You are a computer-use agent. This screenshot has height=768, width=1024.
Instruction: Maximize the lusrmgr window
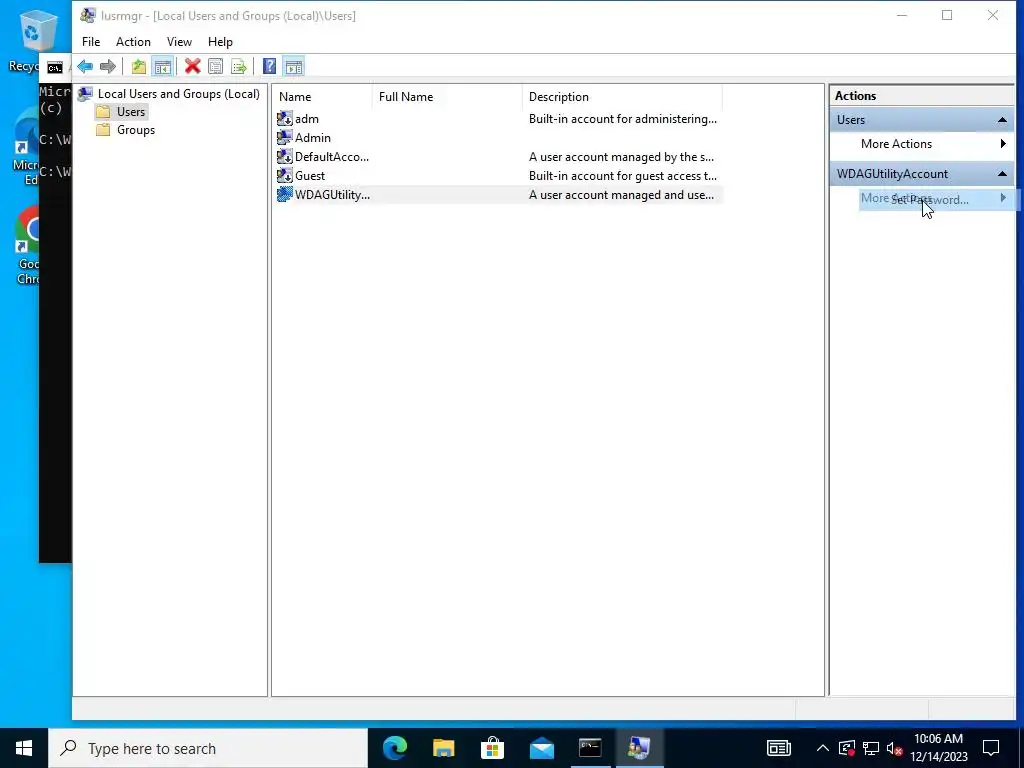pyautogui.click(x=947, y=15)
